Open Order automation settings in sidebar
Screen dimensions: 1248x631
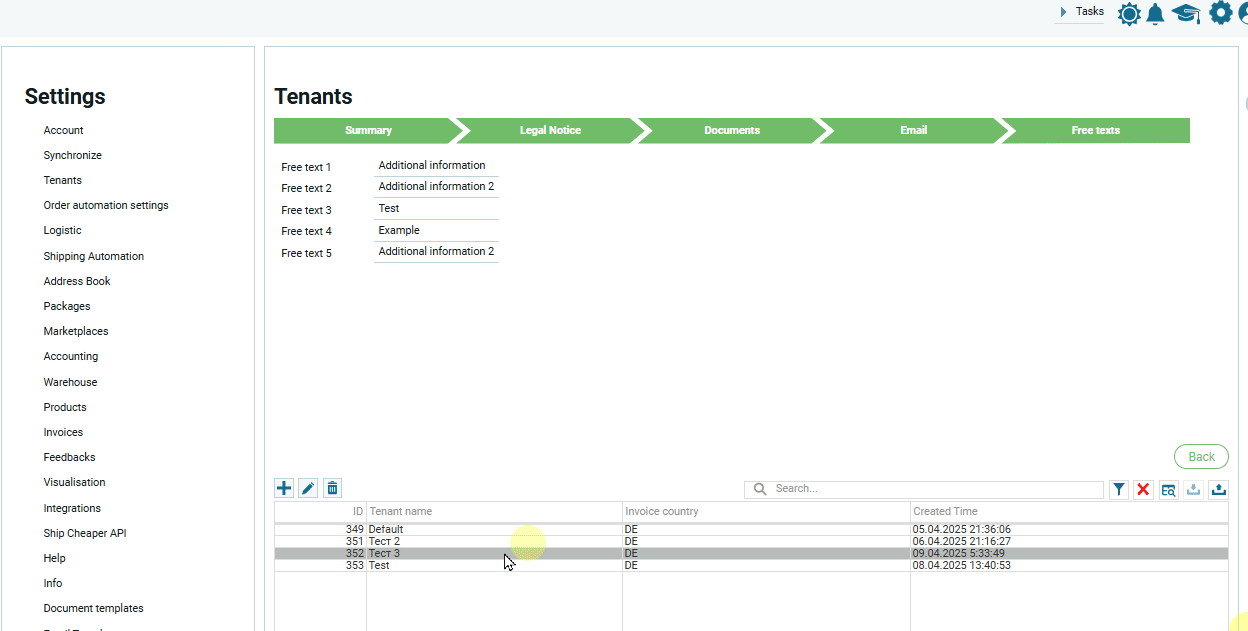click(106, 206)
